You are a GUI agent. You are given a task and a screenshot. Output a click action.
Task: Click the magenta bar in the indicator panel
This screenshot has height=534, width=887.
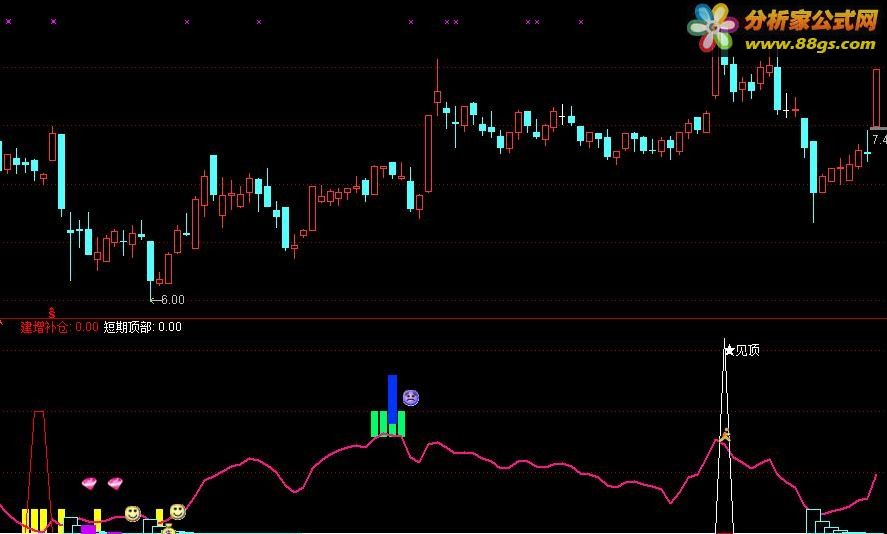[x=88, y=529]
